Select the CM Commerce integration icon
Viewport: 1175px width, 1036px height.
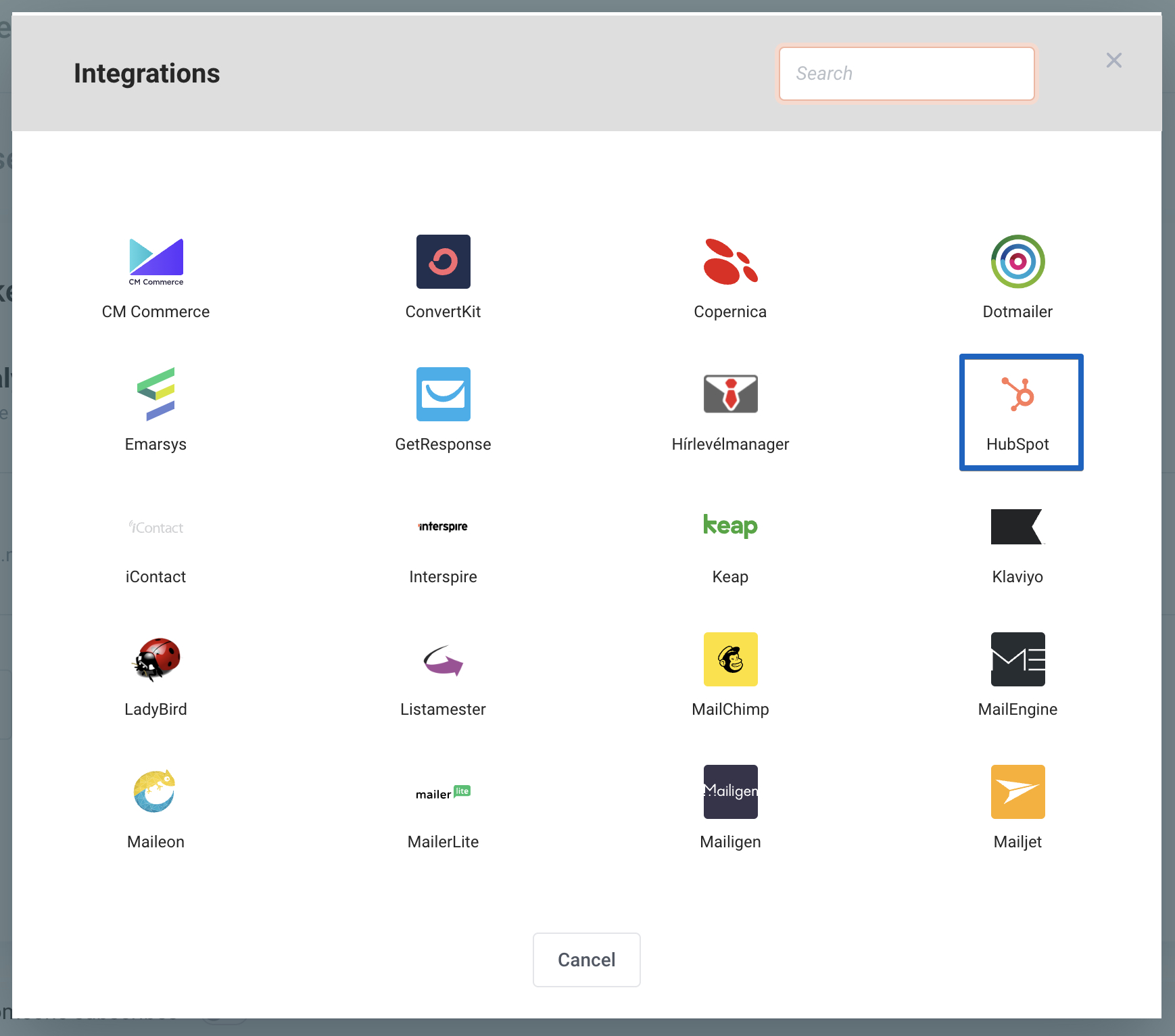pyautogui.click(x=156, y=262)
